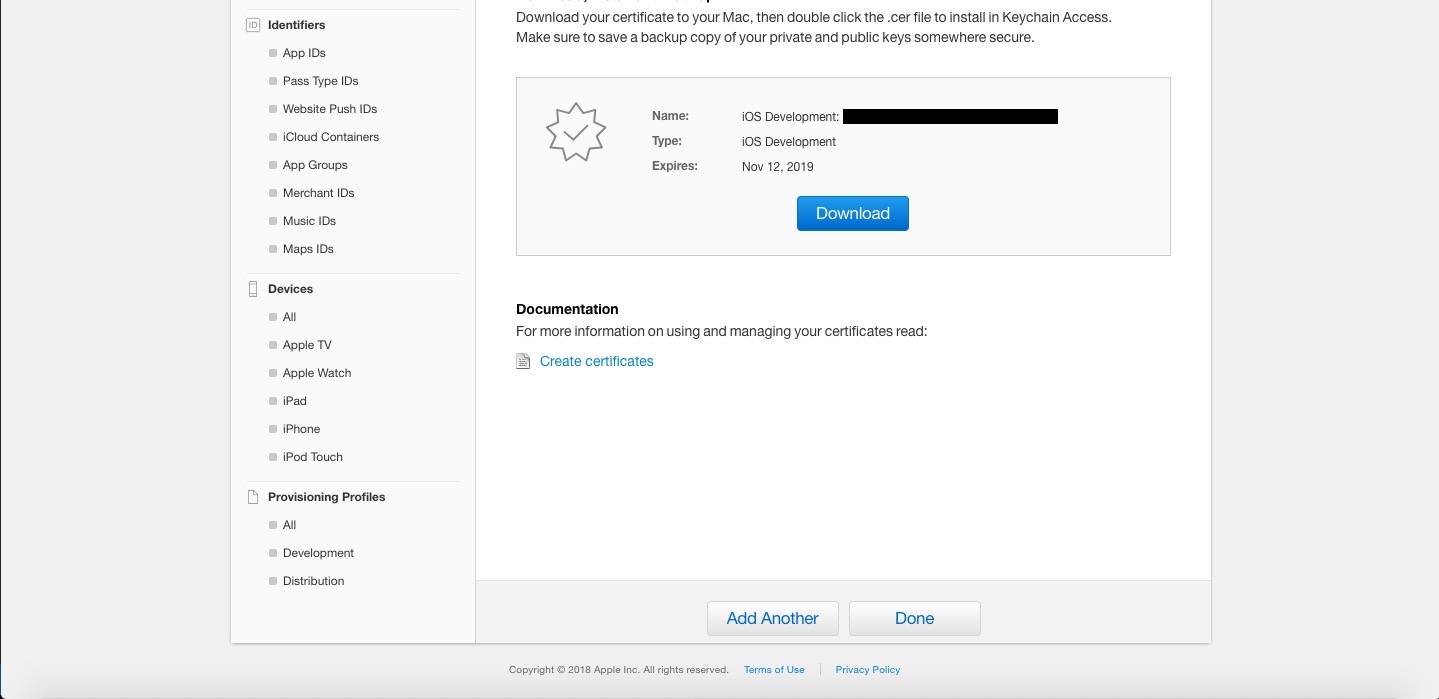Open the Privacy Policy link
Screen dimensions: 1439x699
[x=868, y=670]
